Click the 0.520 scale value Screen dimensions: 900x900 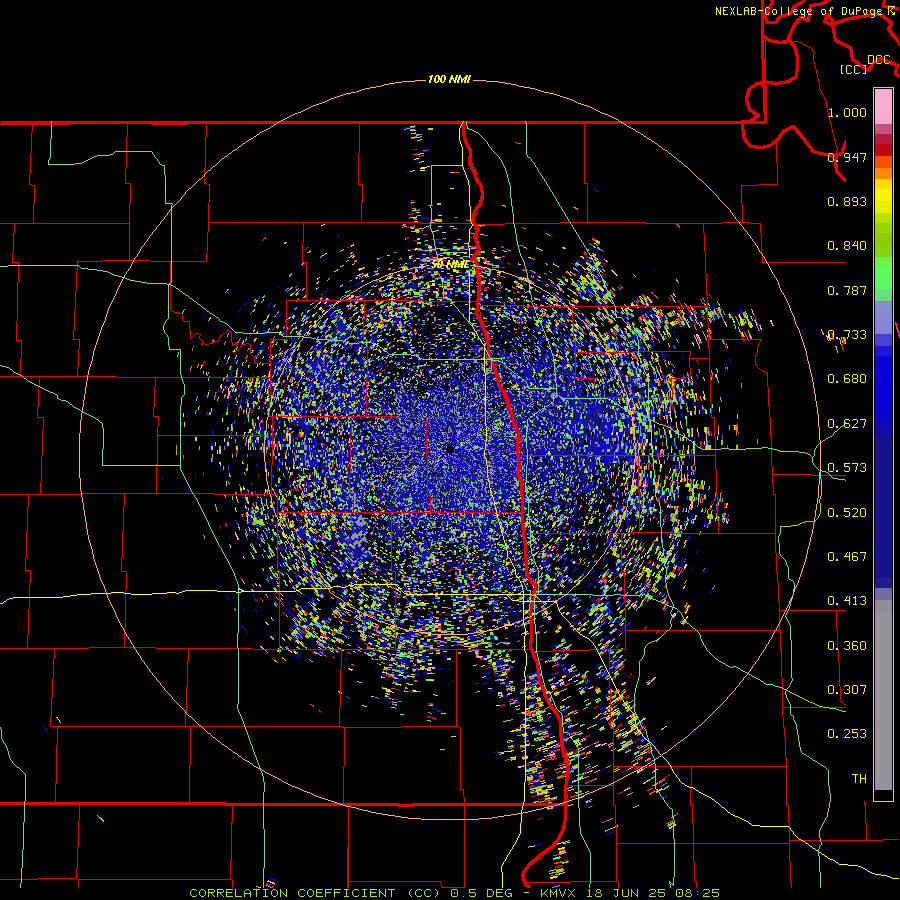[847, 513]
